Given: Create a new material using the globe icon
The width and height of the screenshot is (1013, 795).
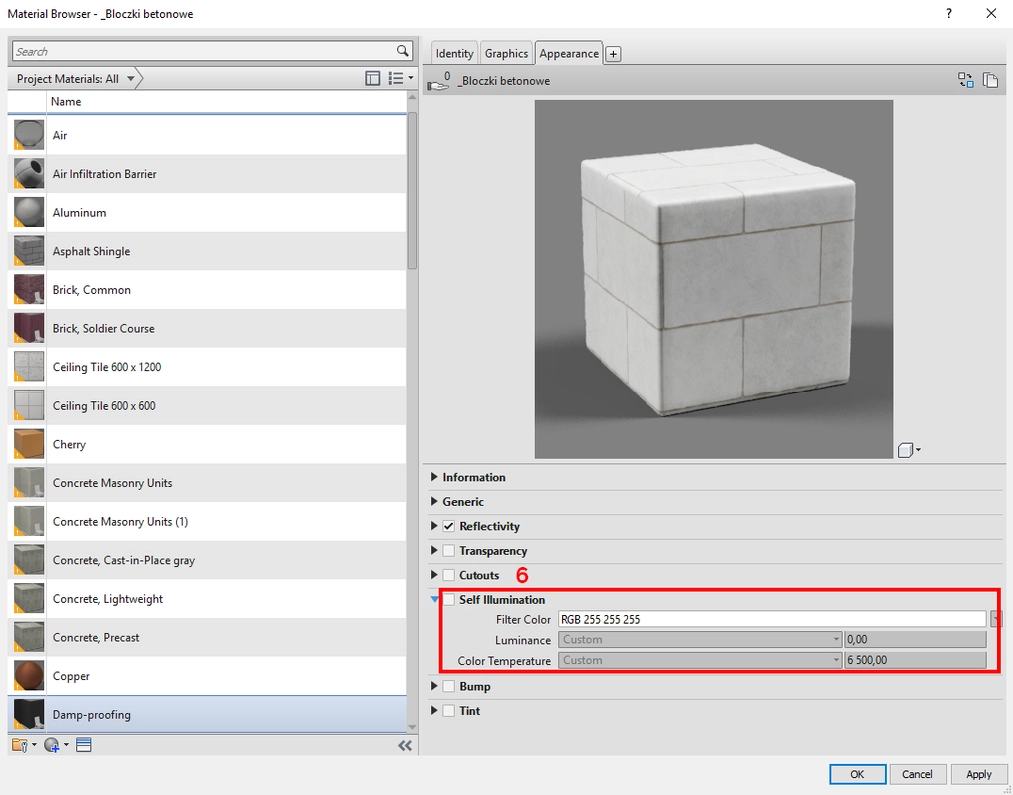Looking at the screenshot, I should click(49, 745).
